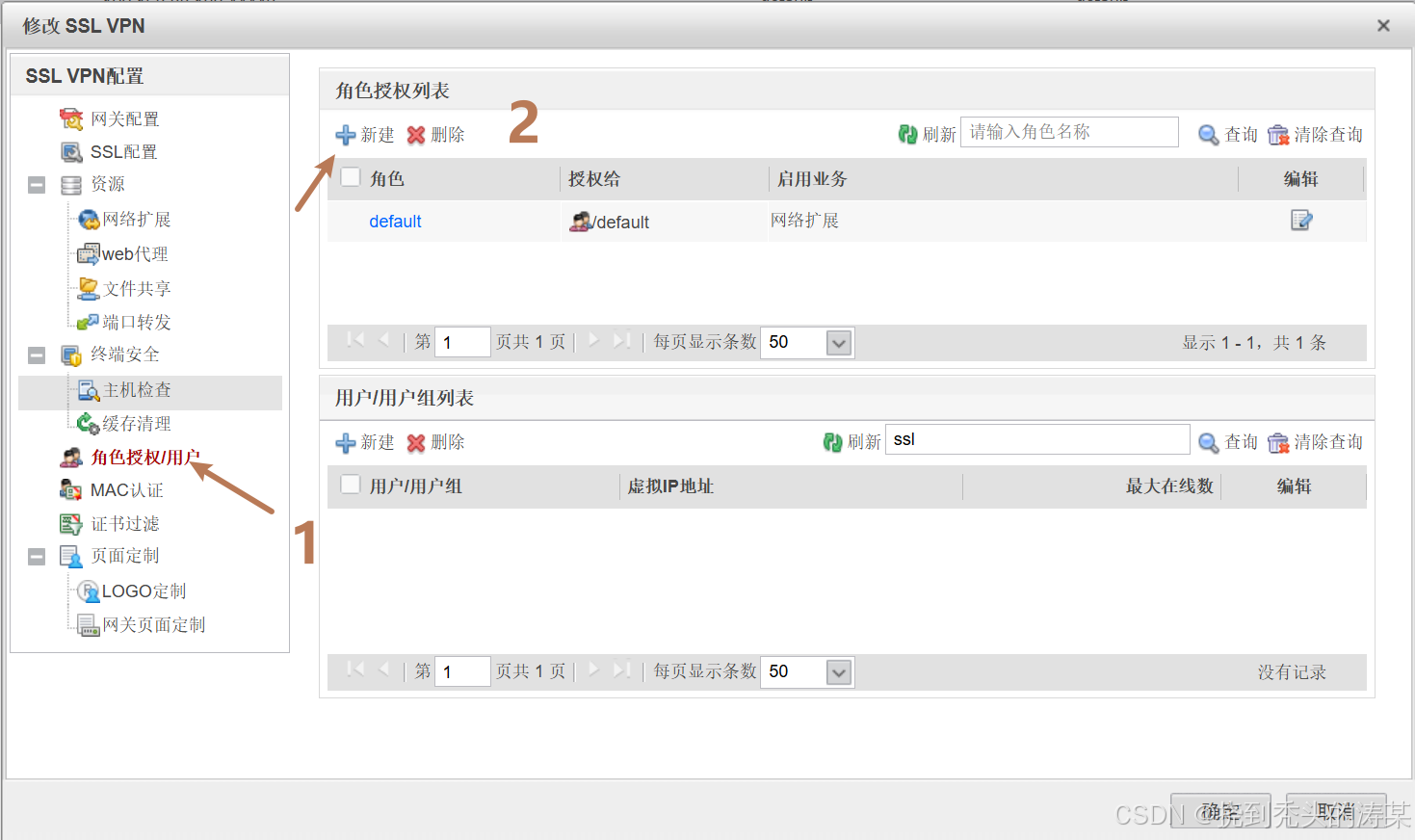Open 角色授权/用户 tree item
Image resolution: width=1415 pixels, height=840 pixels.
pos(145,458)
